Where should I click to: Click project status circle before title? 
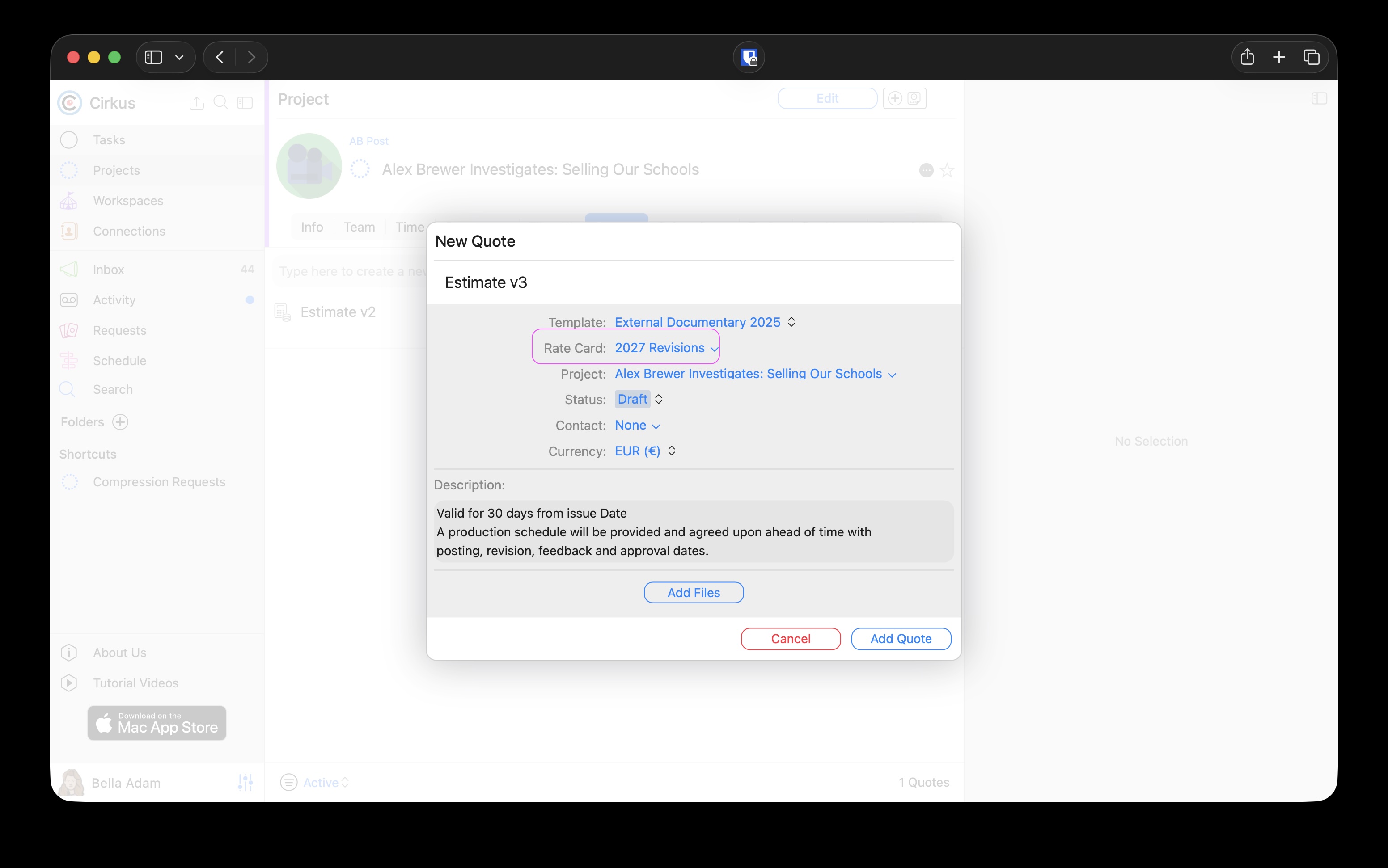click(360, 169)
